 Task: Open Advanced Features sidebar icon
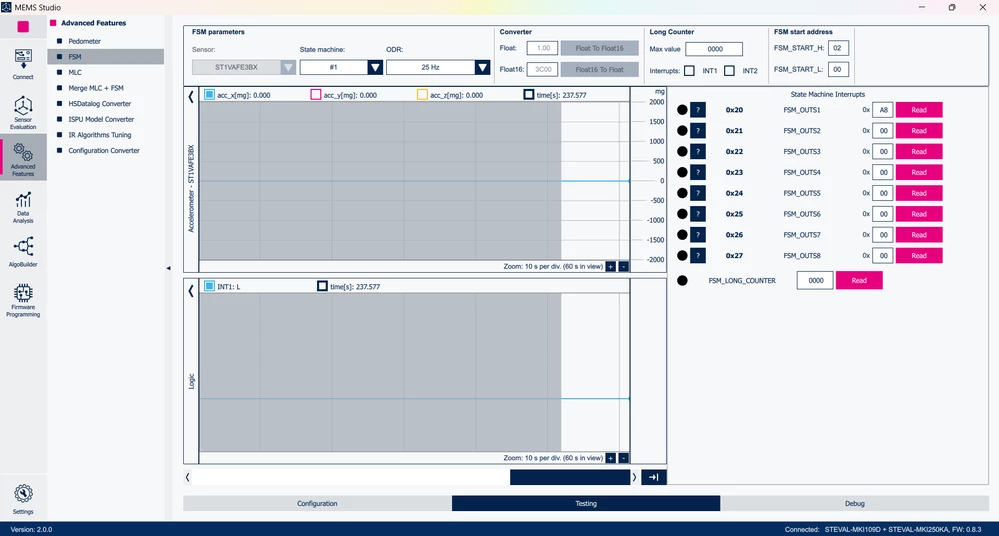[x=23, y=159]
